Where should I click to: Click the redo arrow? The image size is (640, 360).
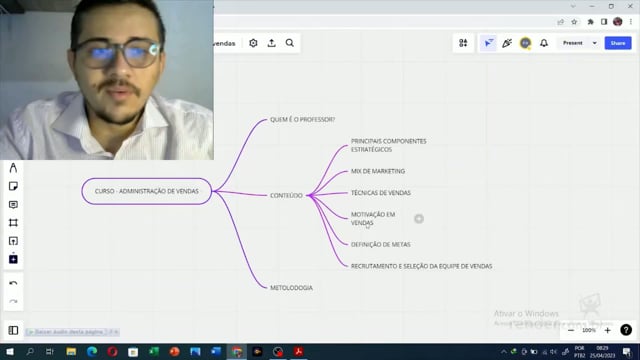tap(13, 301)
